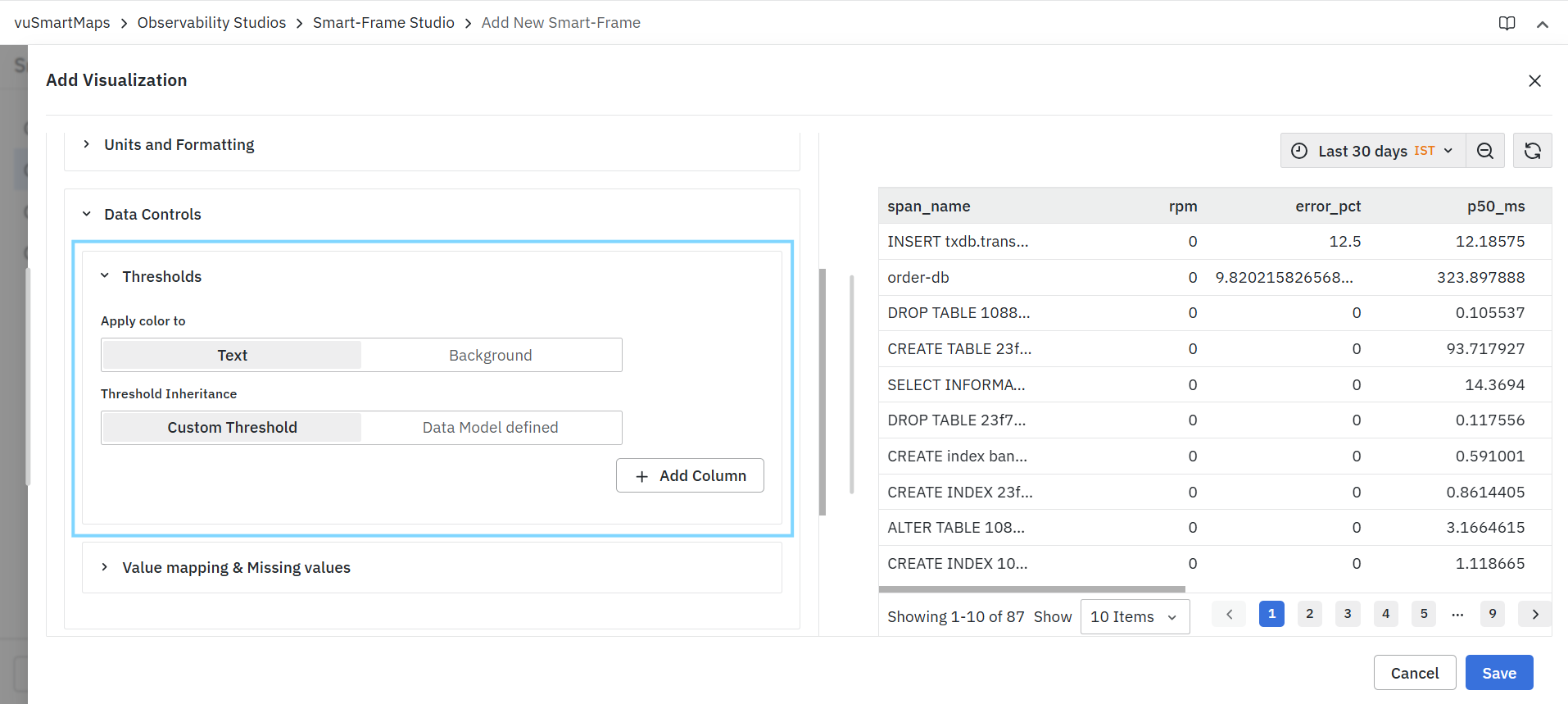Click the SELECT INFORMA... cell
1568x704 pixels.
(956, 385)
